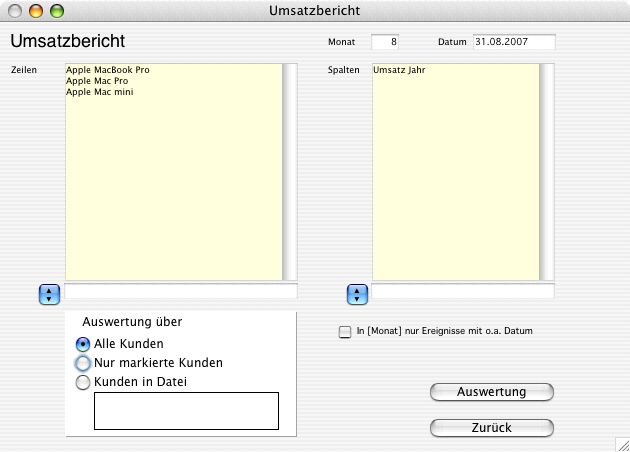Click the text field under Zeilen list
The image size is (630, 452).
coord(181,292)
